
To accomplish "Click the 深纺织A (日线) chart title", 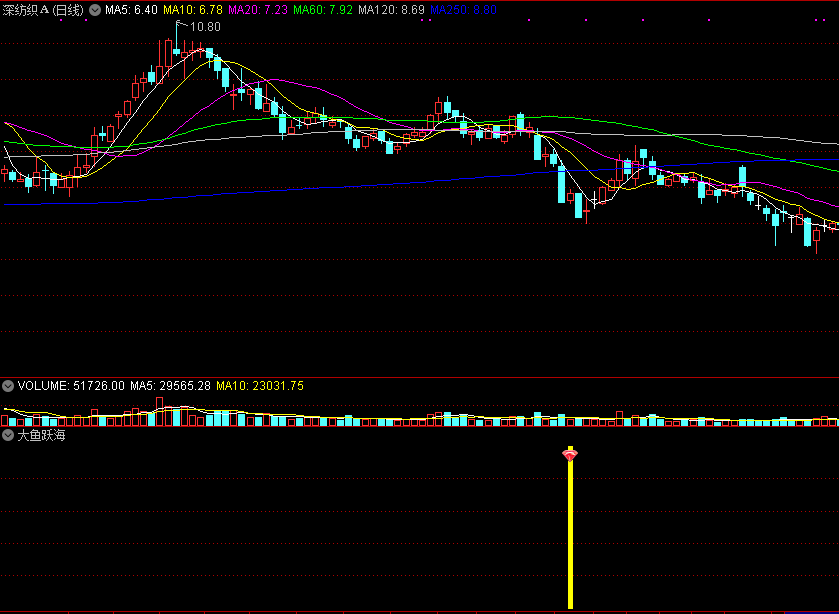I will click(x=43, y=10).
